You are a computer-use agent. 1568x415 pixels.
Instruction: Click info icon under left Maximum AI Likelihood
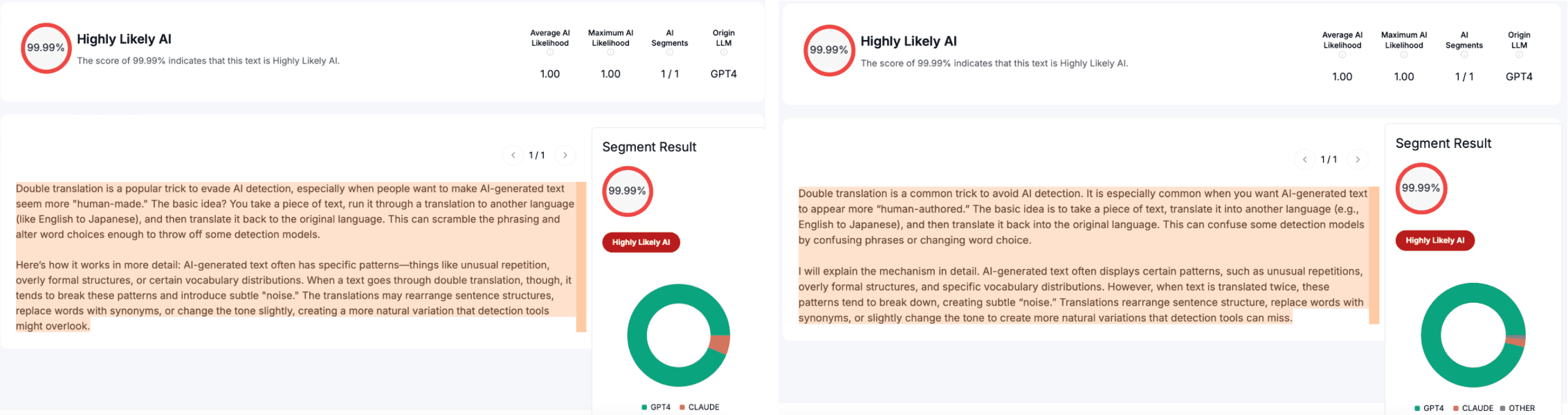point(610,53)
